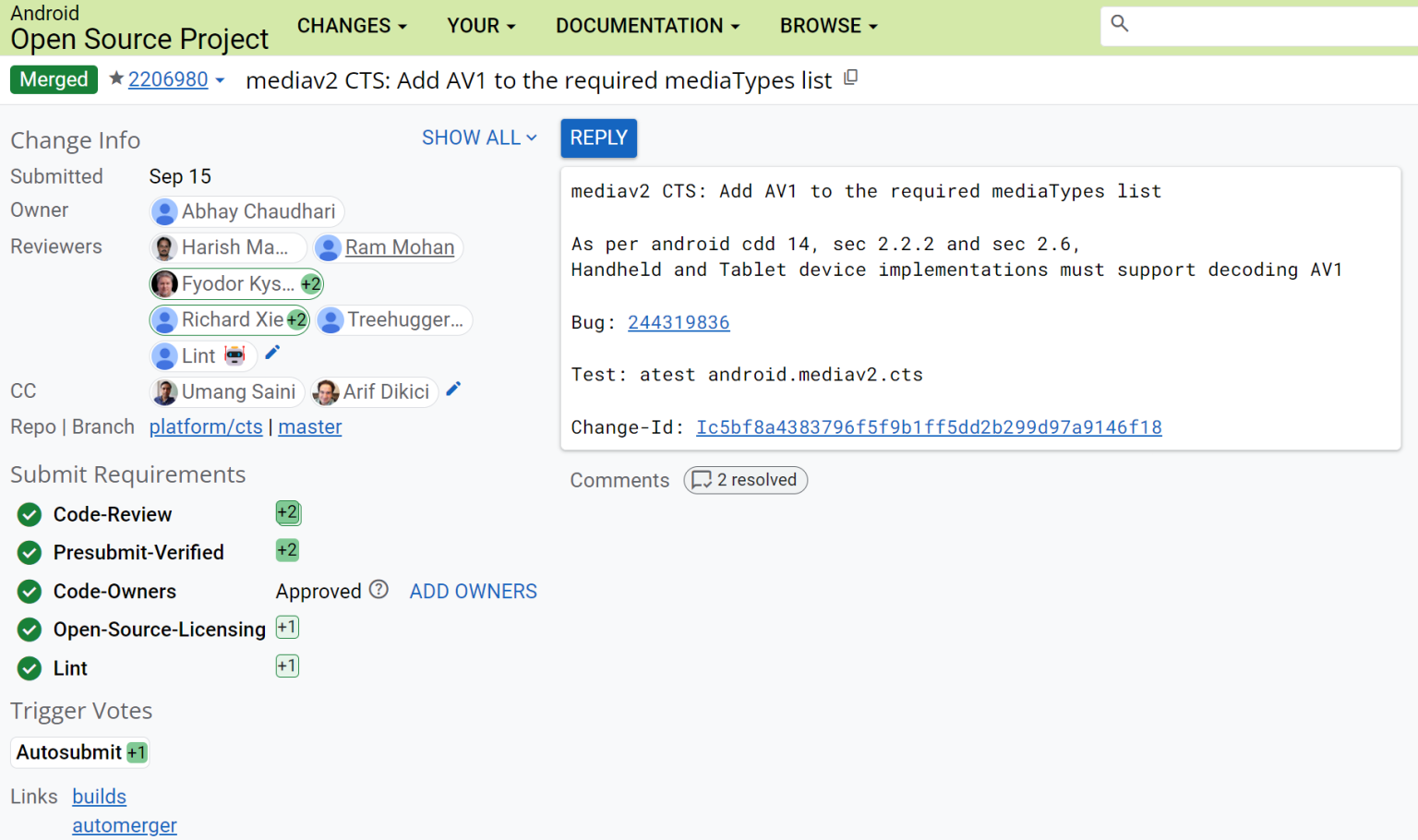Screen dimensions: 1418x840
Task: Open the CHANGES dropdown menu
Action: click(x=352, y=26)
